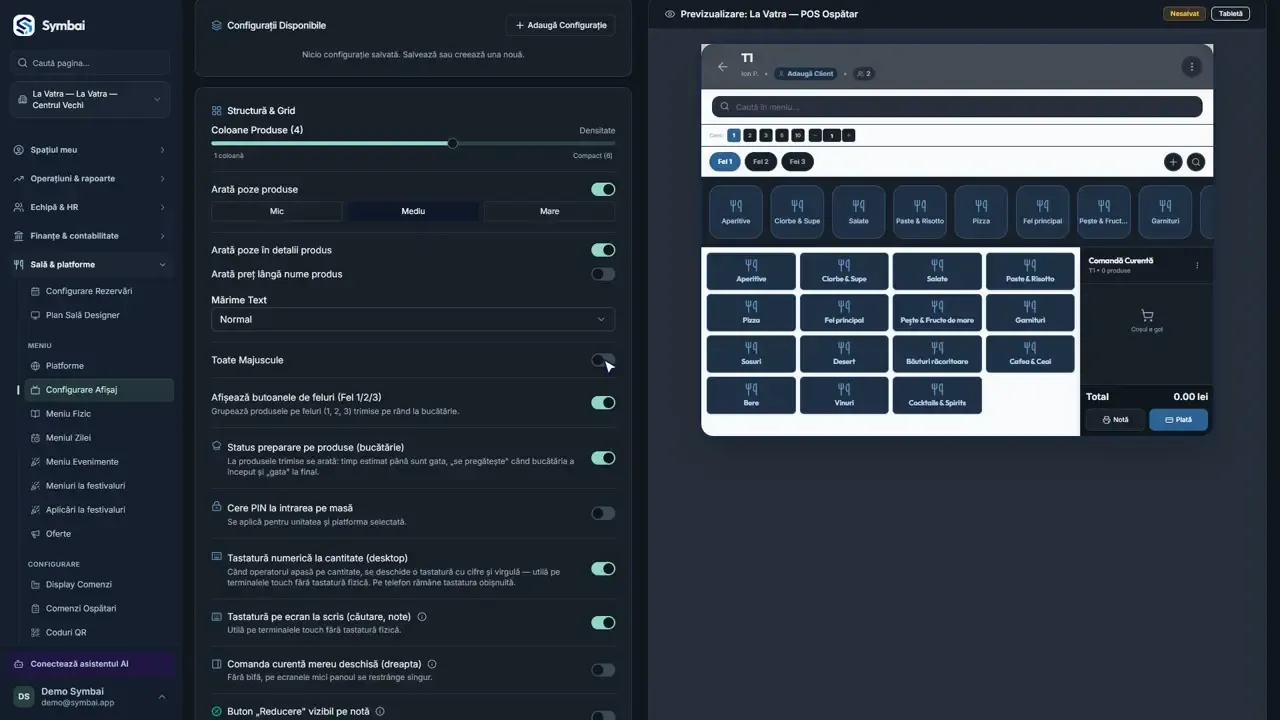Viewport: 1280px width, 720px height.
Task: Enable the Toate Majuscule toggle
Action: pos(603,360)
